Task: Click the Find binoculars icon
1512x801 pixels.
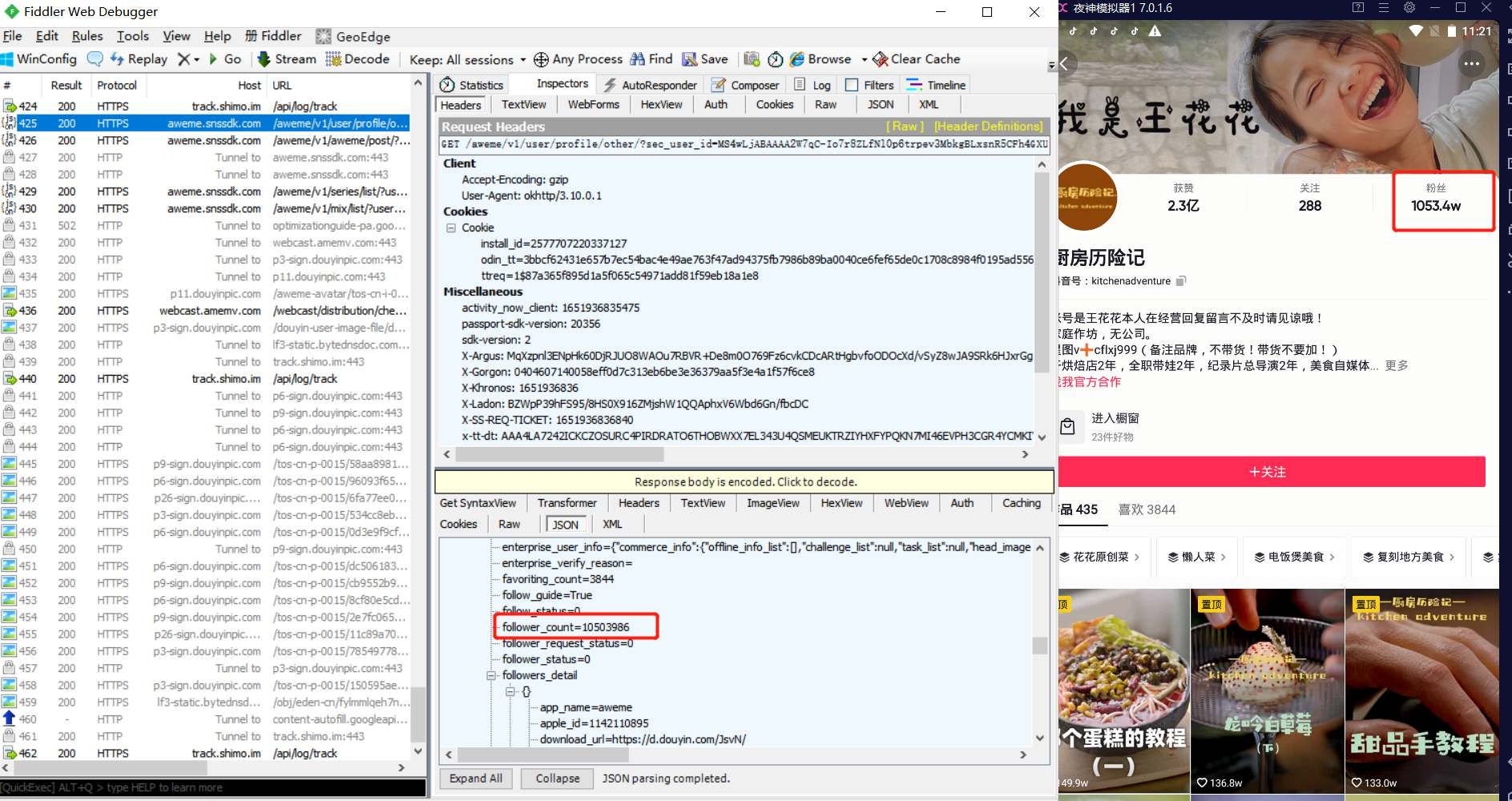Action: tap(638, 59)
